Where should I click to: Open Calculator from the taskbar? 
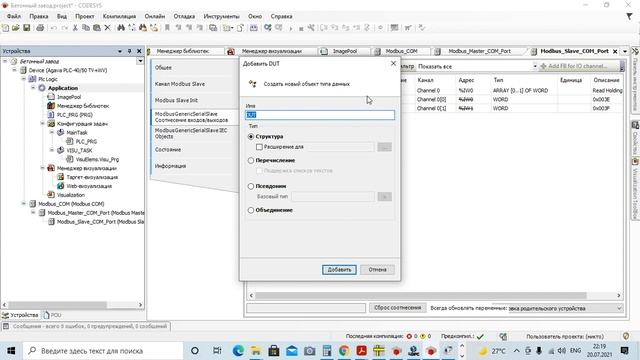tap(327, 351)
